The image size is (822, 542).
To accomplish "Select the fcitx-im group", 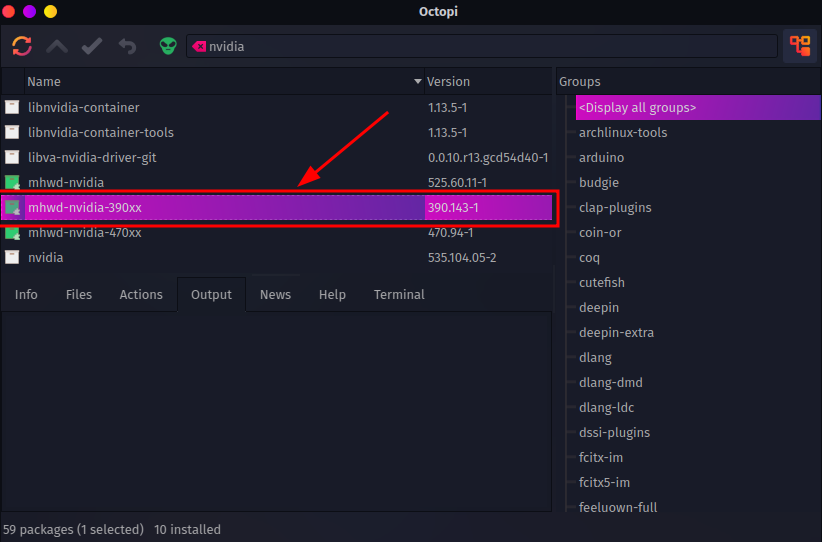I will pos(601,458).
